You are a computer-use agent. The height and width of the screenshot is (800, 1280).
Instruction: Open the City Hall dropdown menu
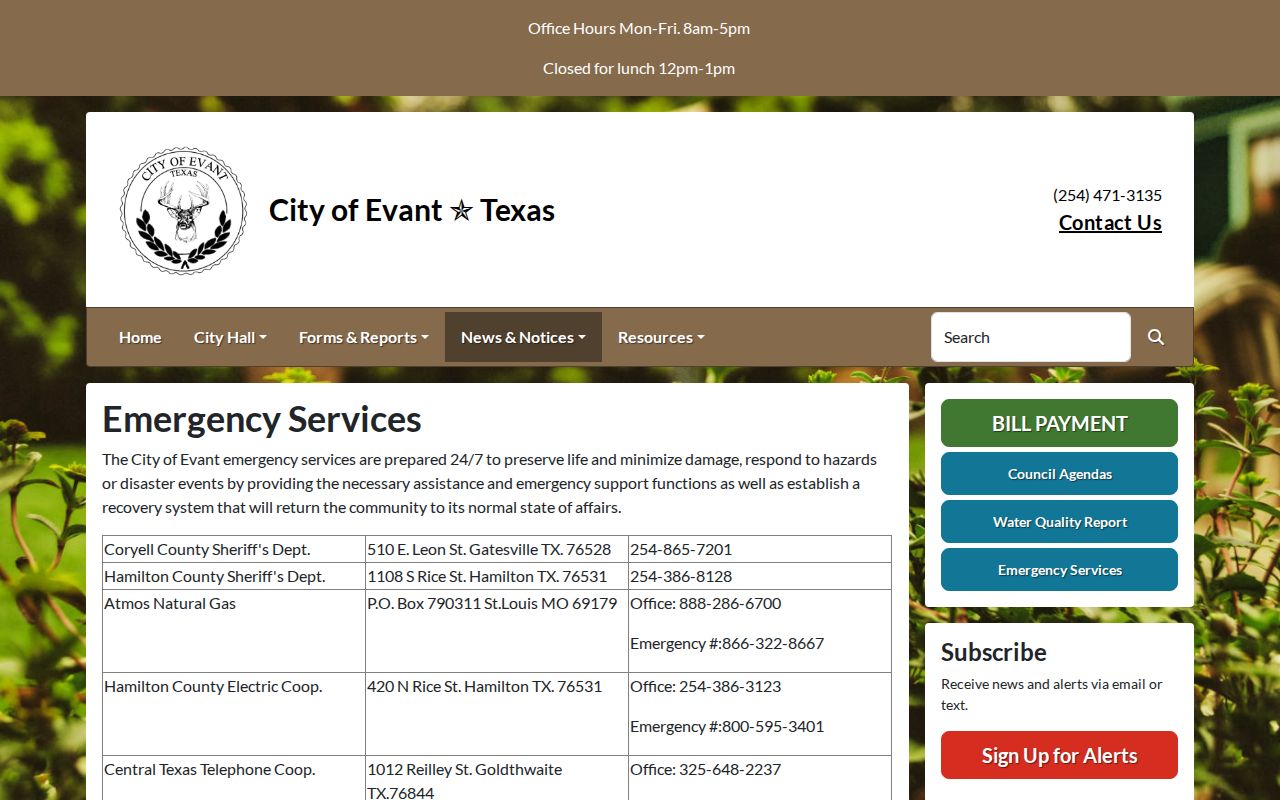tap(230, 337)
